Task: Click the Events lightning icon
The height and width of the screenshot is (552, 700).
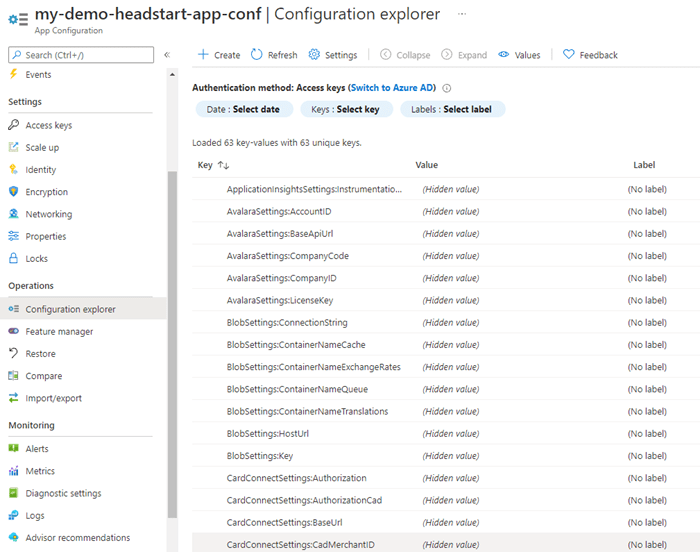Action: (x=13, y=74)
